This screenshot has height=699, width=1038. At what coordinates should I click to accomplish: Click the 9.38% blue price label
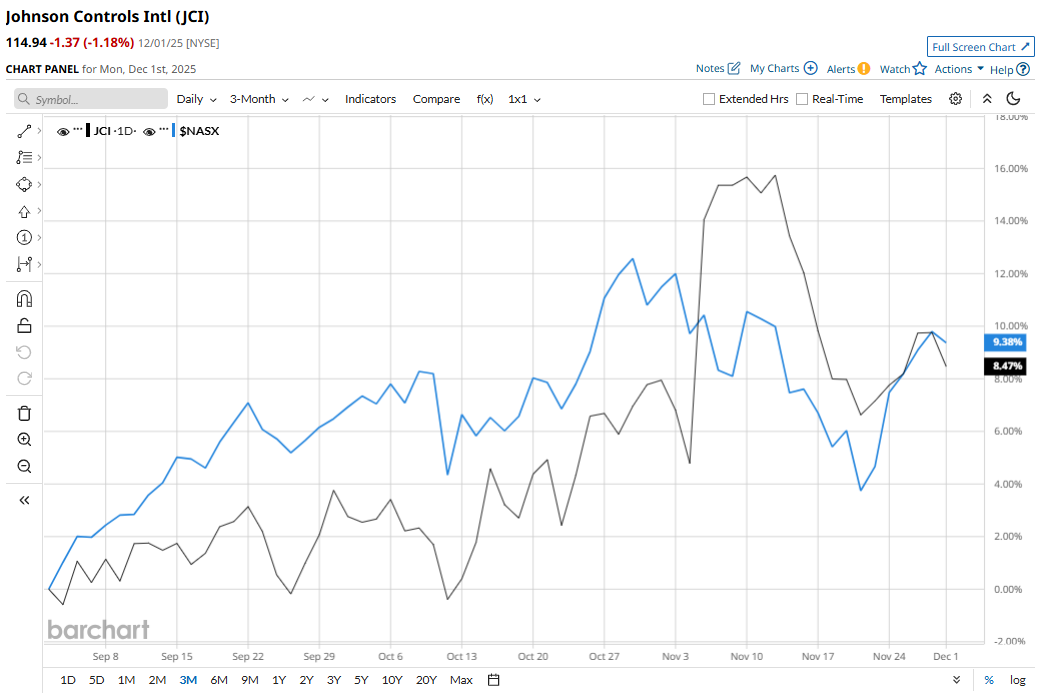1006,342
